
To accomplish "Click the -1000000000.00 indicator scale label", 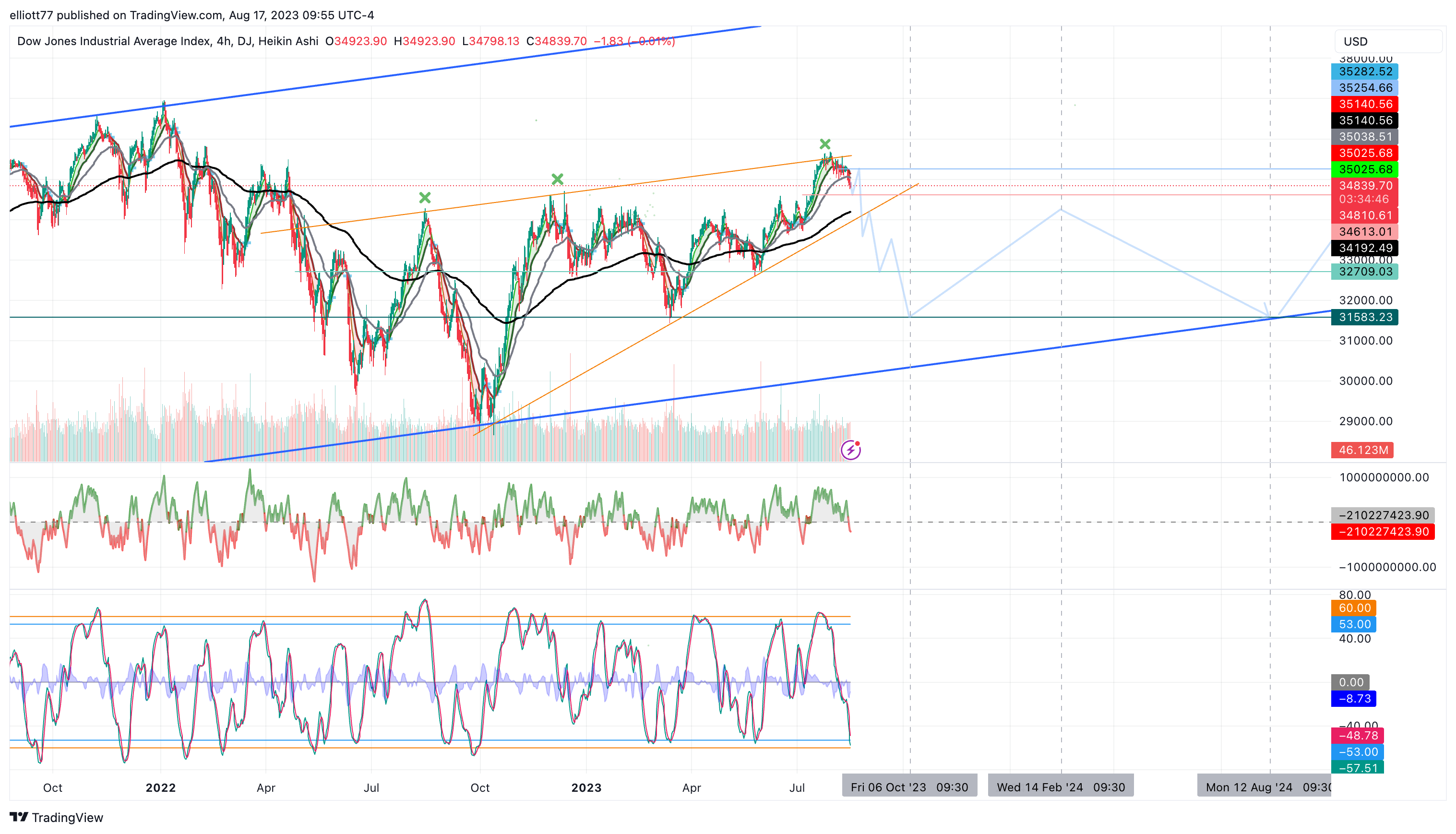I will tap(1387, 567).
